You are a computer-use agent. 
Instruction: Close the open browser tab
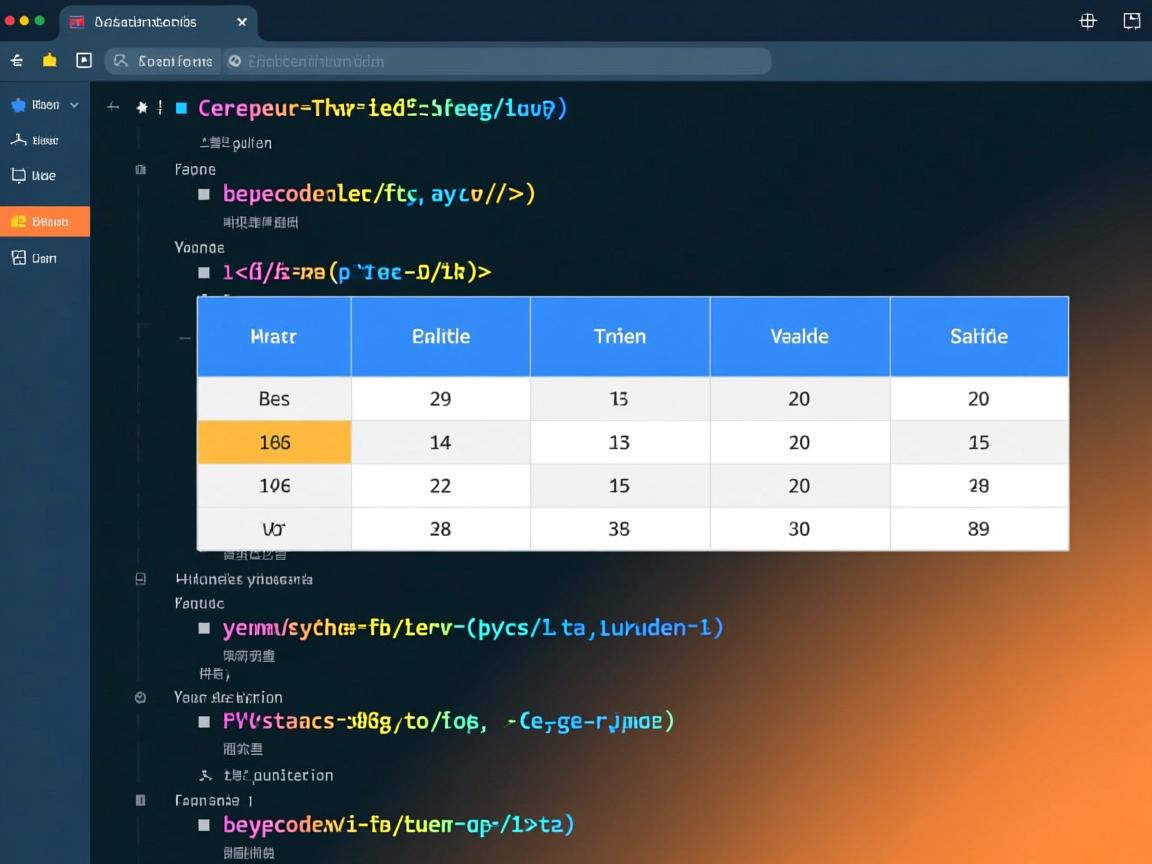(x=242, y=22)
